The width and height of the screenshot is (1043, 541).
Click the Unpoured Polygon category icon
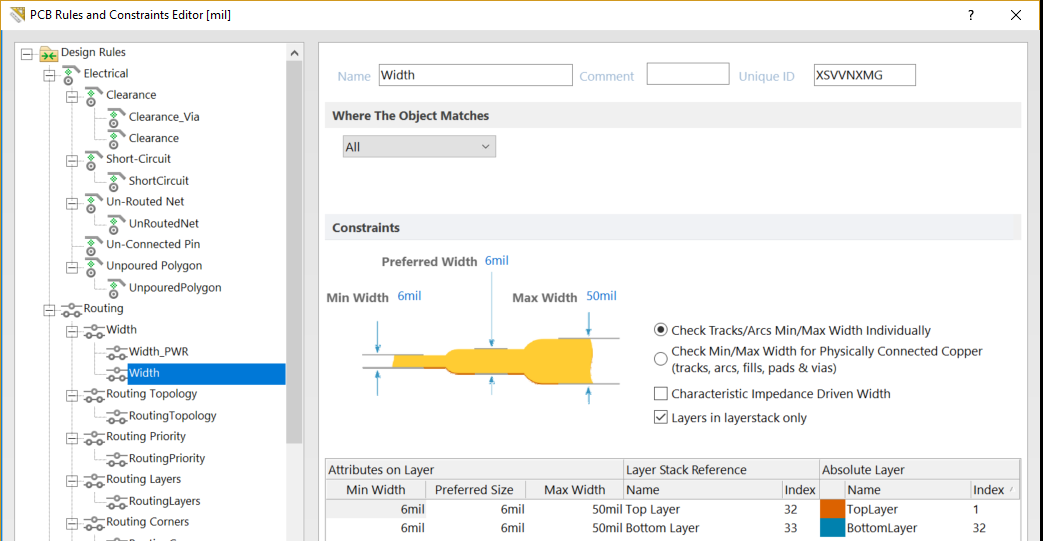[94, 267]
